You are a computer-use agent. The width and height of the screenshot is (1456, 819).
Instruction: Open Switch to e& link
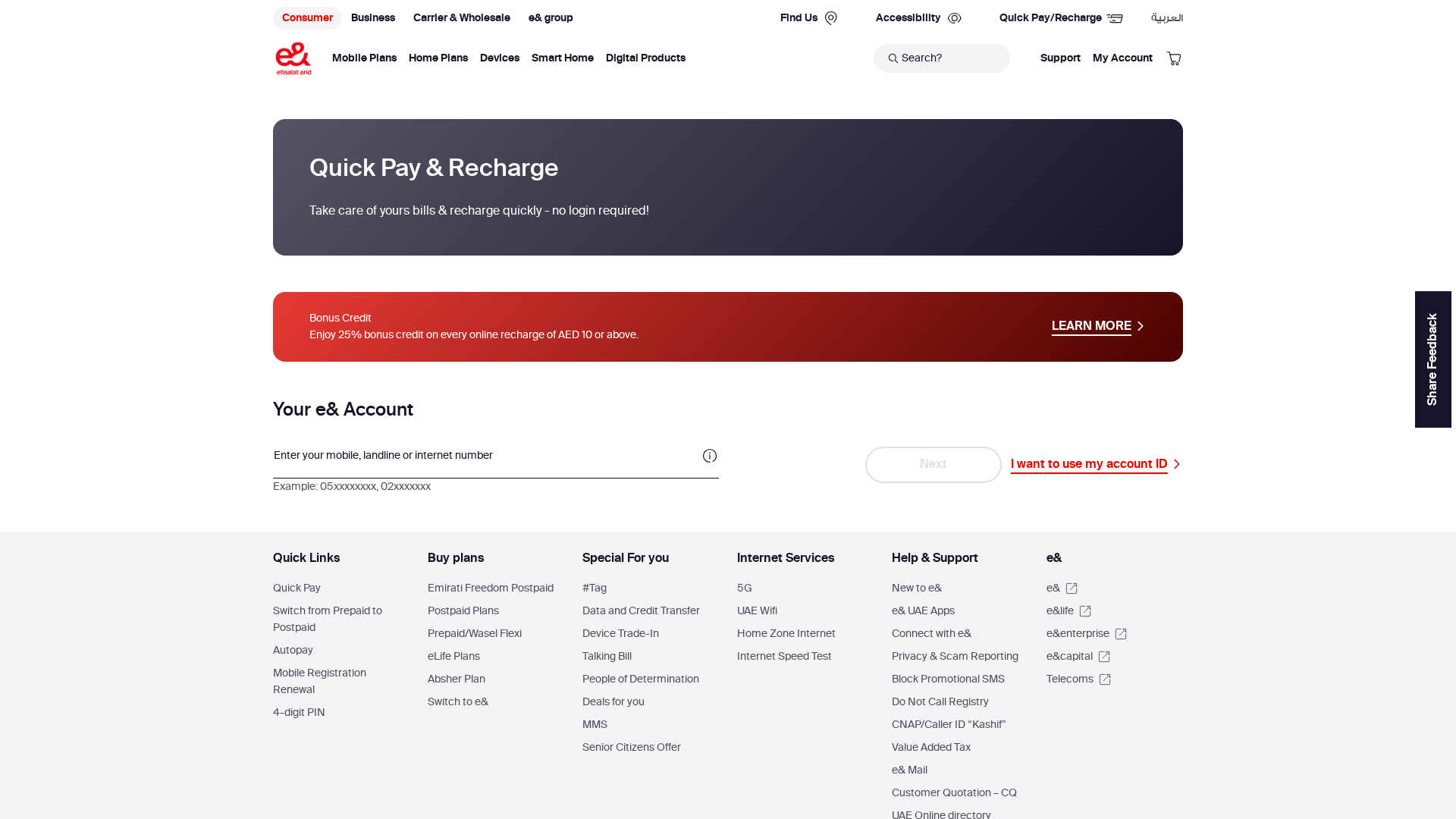pos(458,702)
